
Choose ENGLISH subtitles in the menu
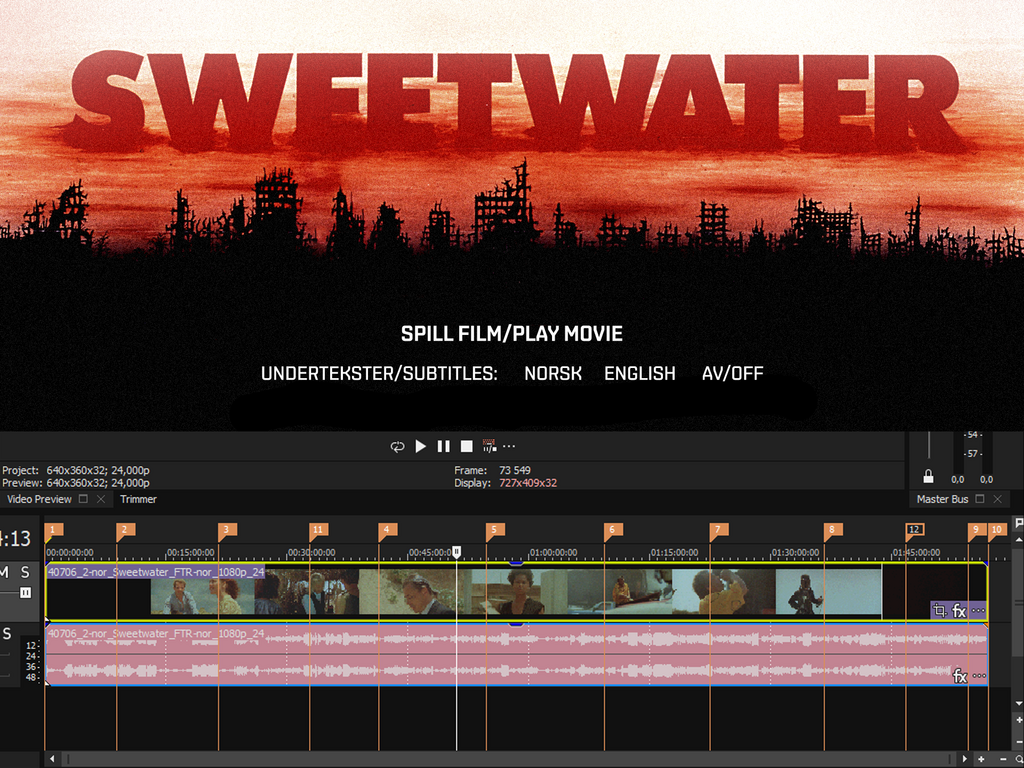(x=639, y=373)
